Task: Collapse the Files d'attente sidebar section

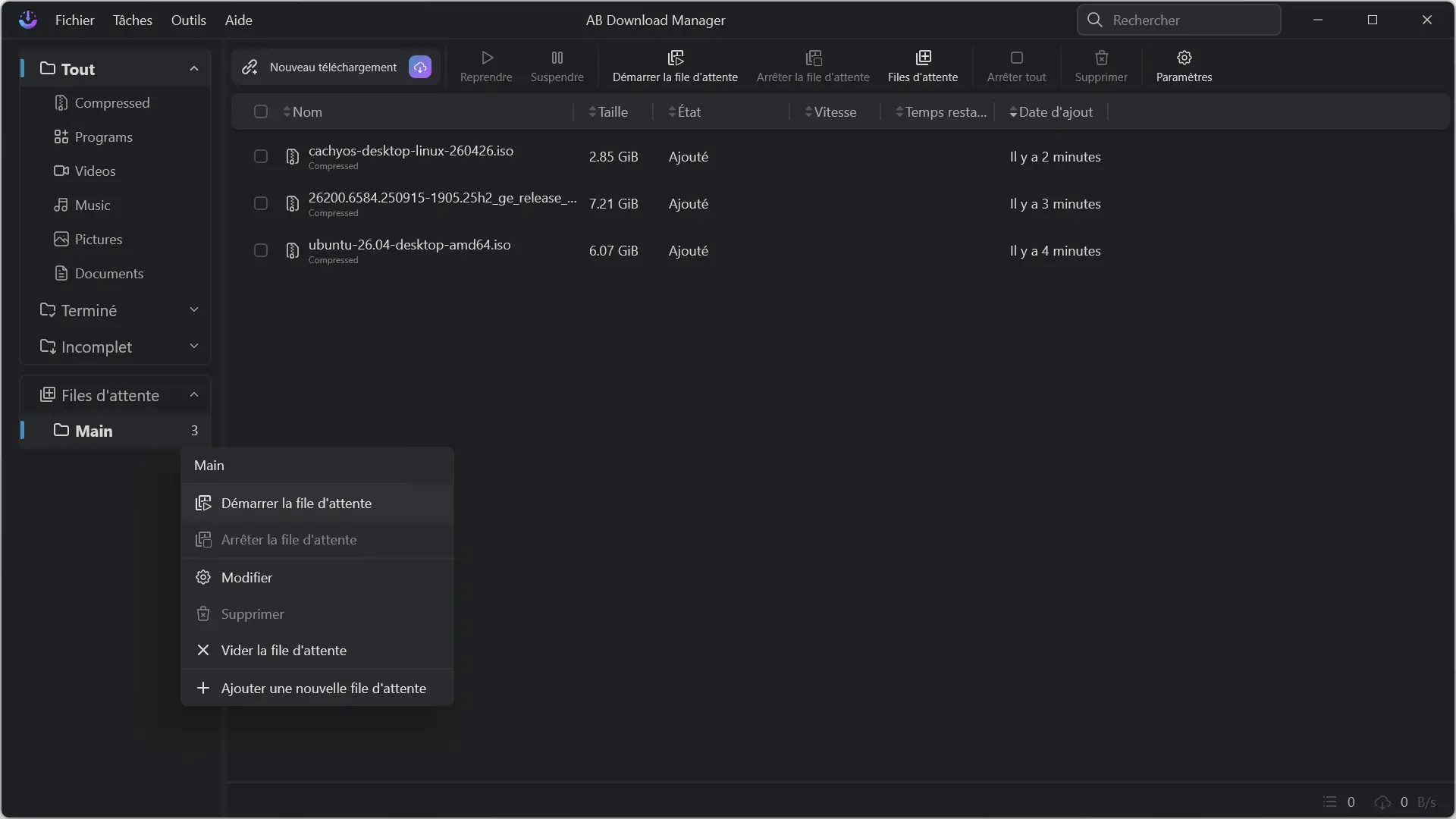Action: coord(194,394)
